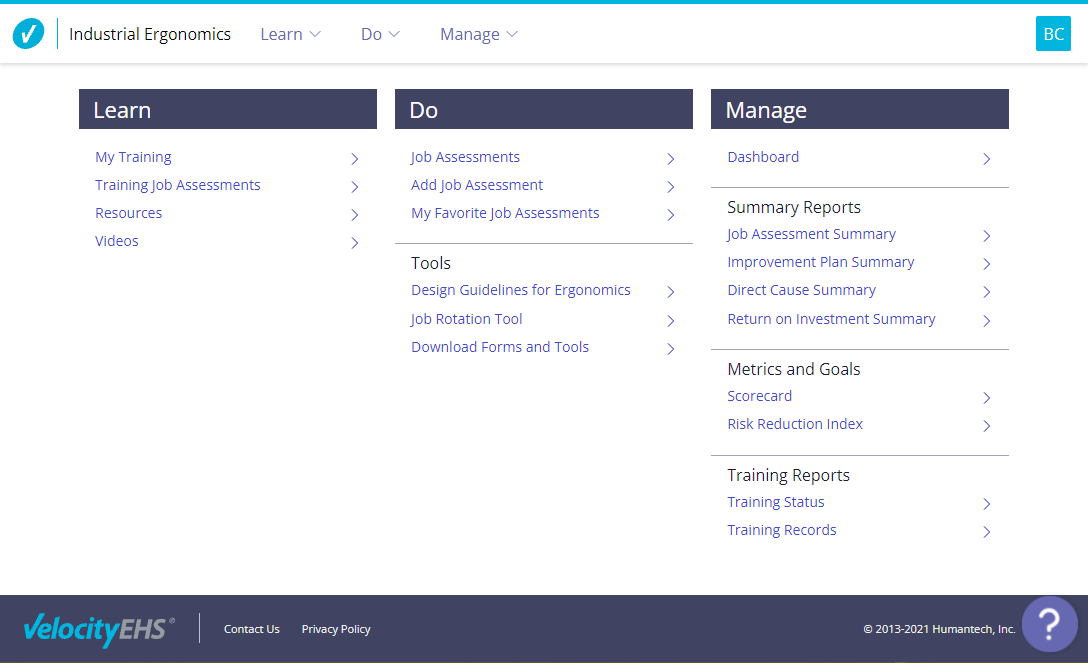Image resolution: width=1088 pixels, height=663 pixels.
Task: Go to Training Job Assessments
Action: pos(177,185)
